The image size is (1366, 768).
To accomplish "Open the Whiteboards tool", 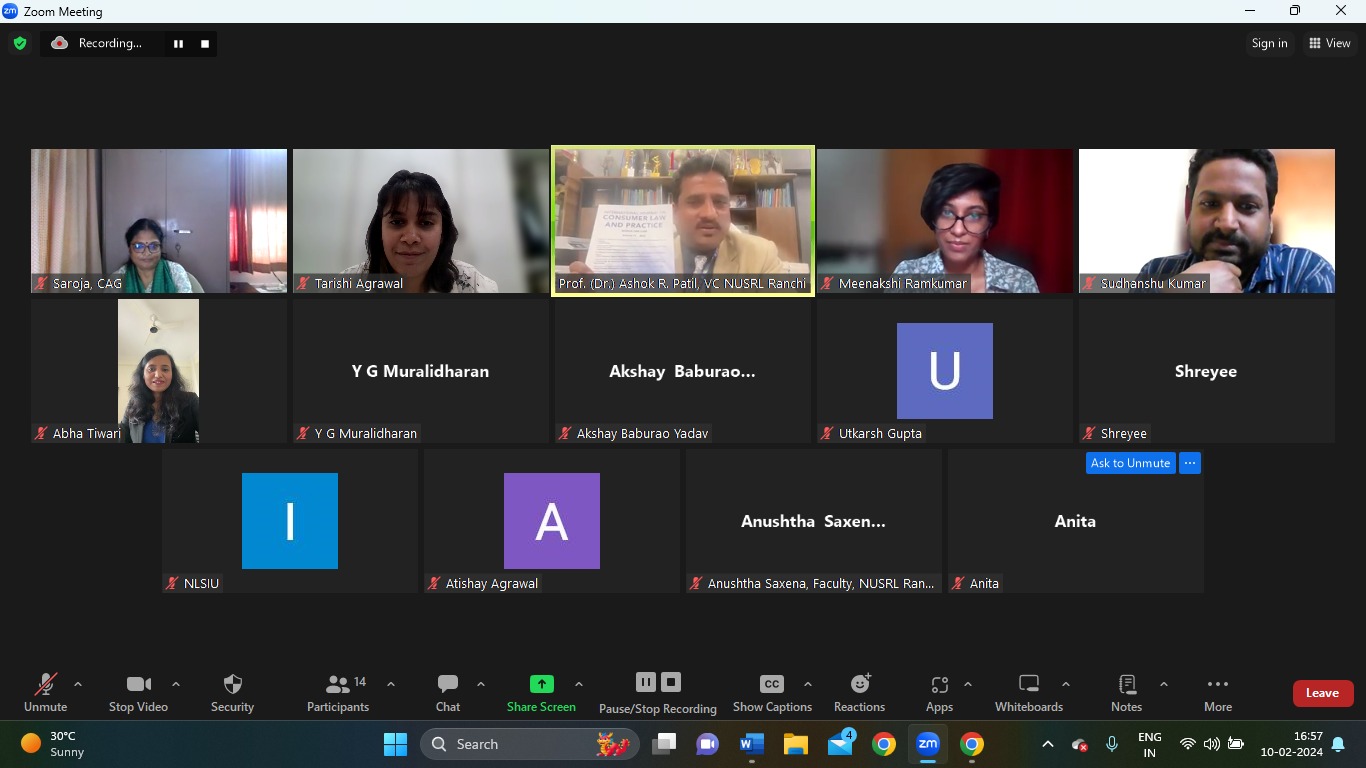I will tap(1028, 685).
